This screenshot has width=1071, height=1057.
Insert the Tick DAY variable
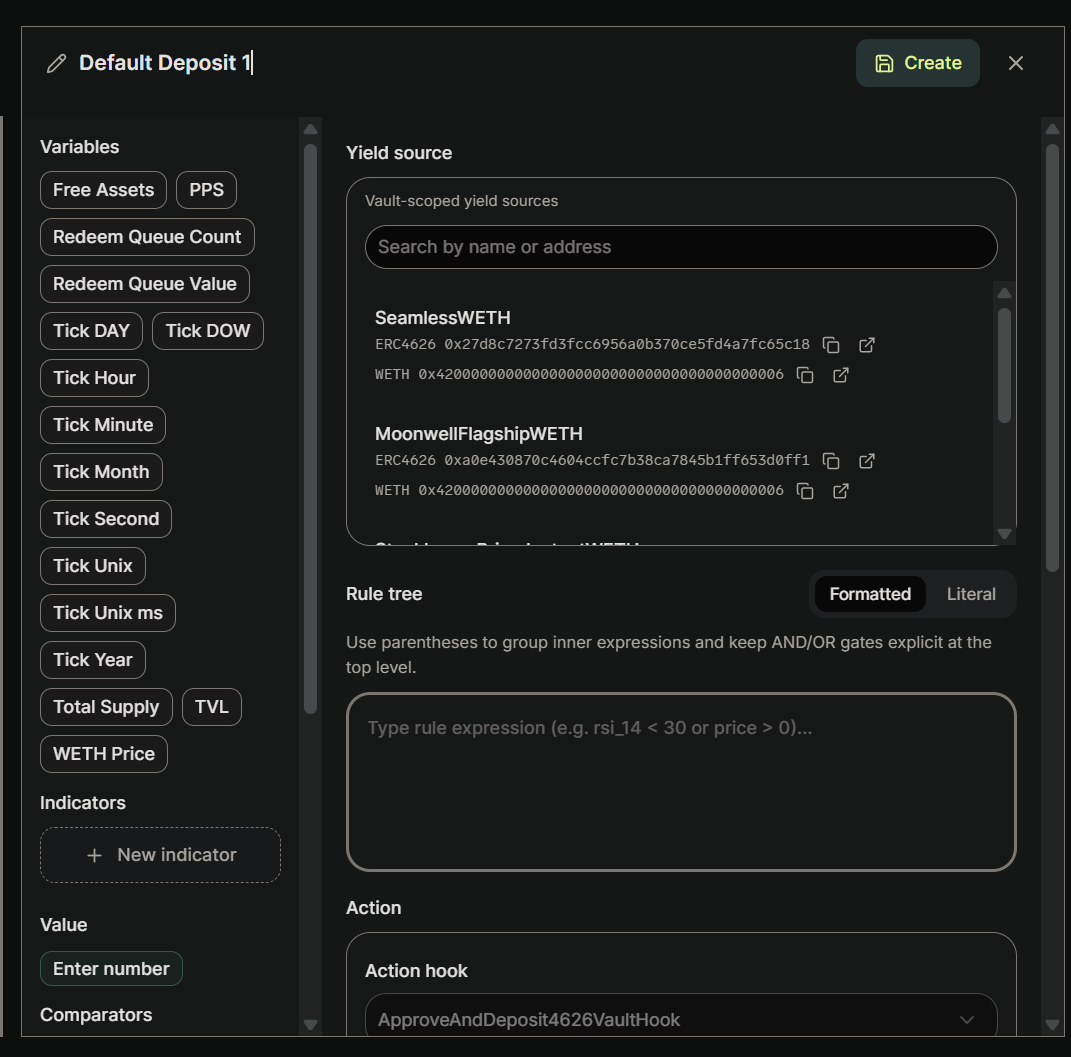(x=92, y=331)
